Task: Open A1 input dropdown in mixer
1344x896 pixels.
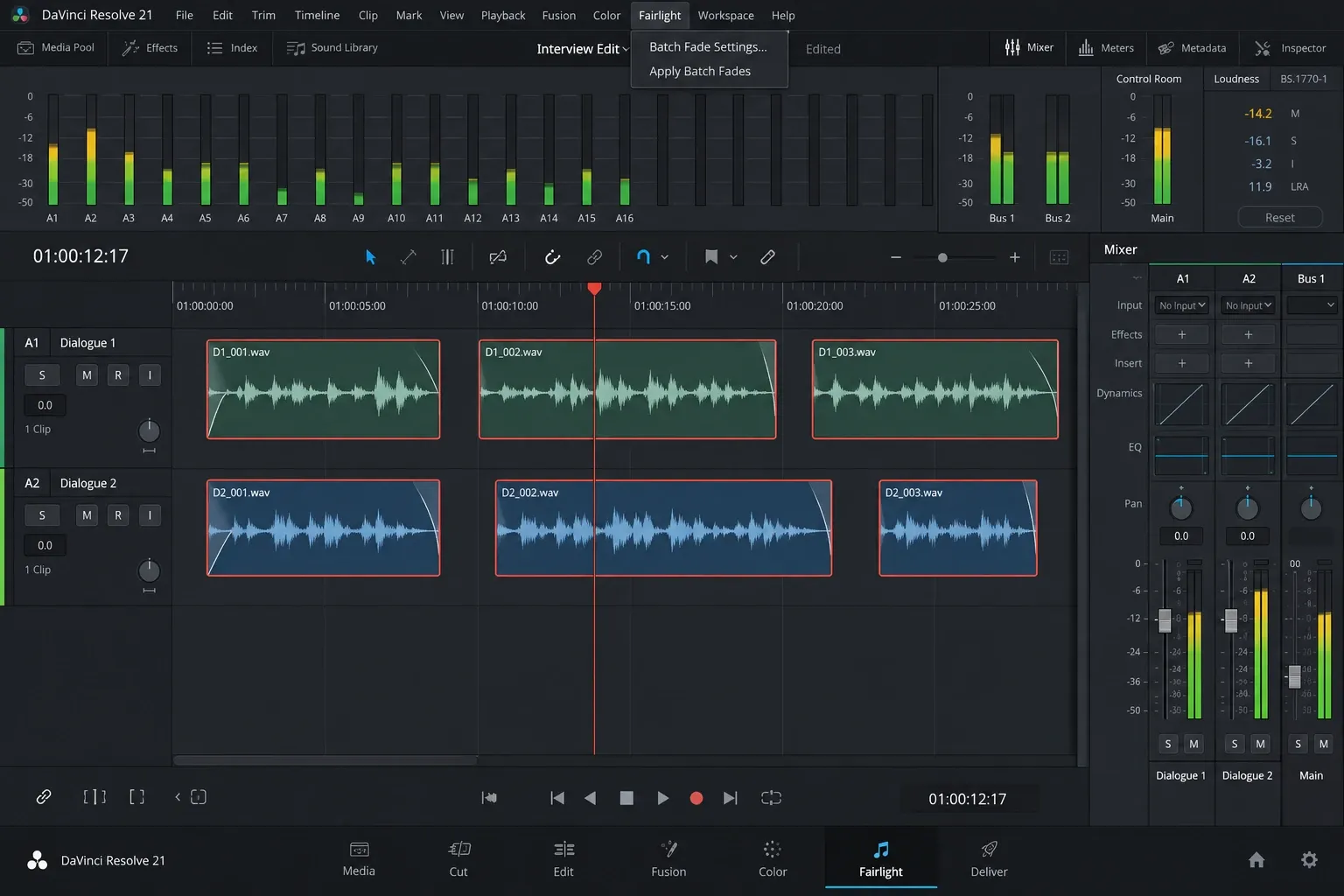Action: (x=1182, y=305)
